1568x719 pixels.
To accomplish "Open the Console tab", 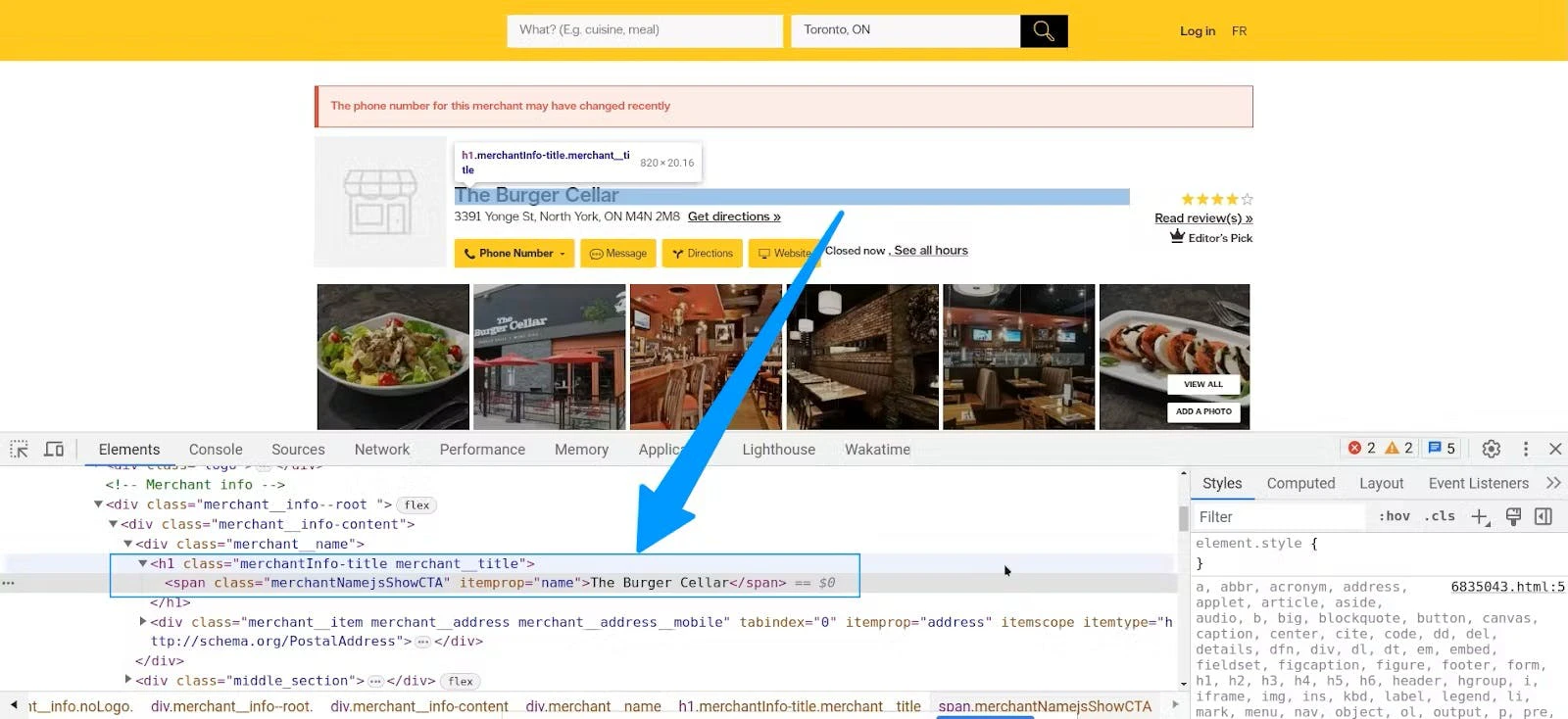I will pyautogui.click(x=216, y=450).
